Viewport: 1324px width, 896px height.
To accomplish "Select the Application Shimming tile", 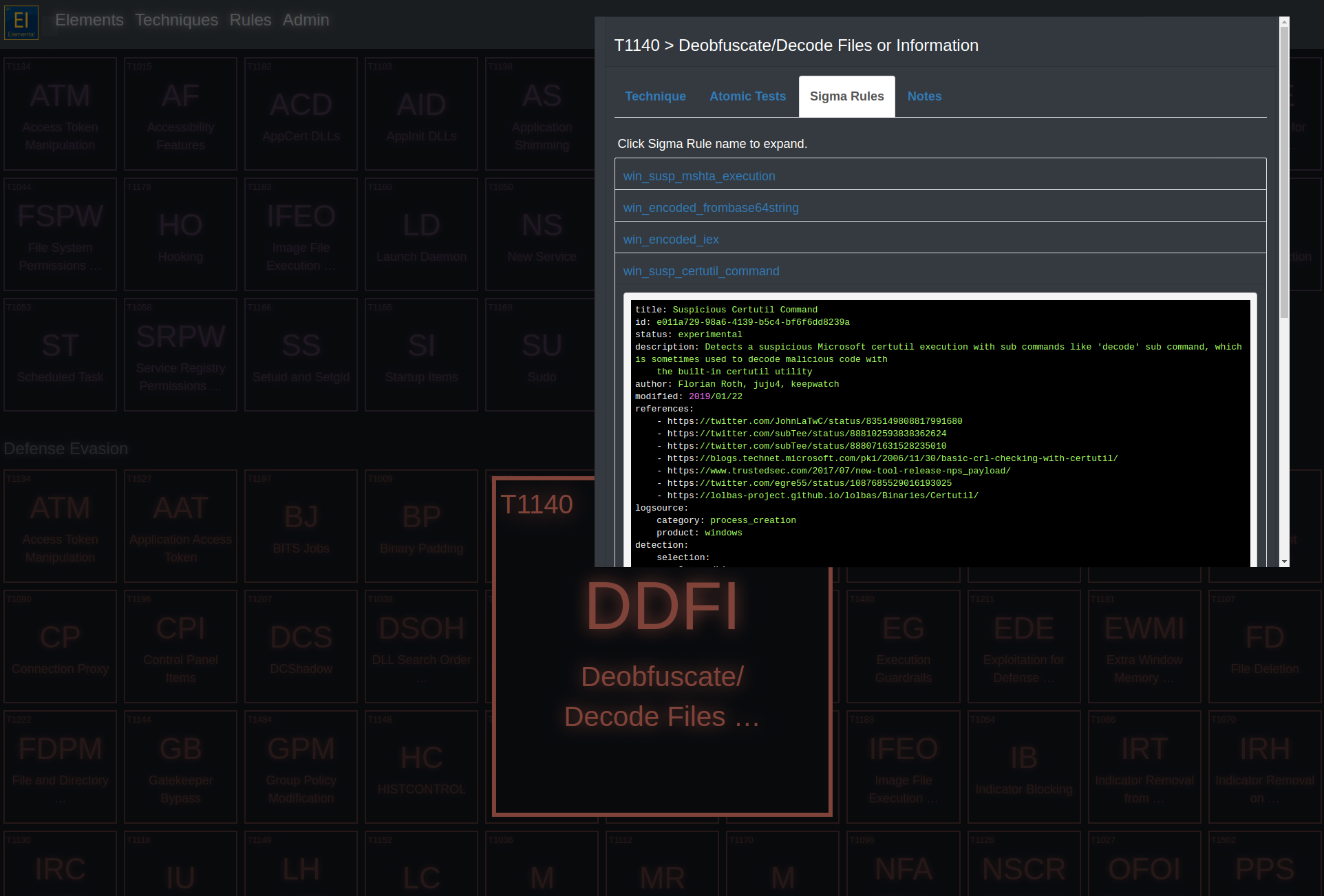I will pyautogui.click(x=542, y=114).
